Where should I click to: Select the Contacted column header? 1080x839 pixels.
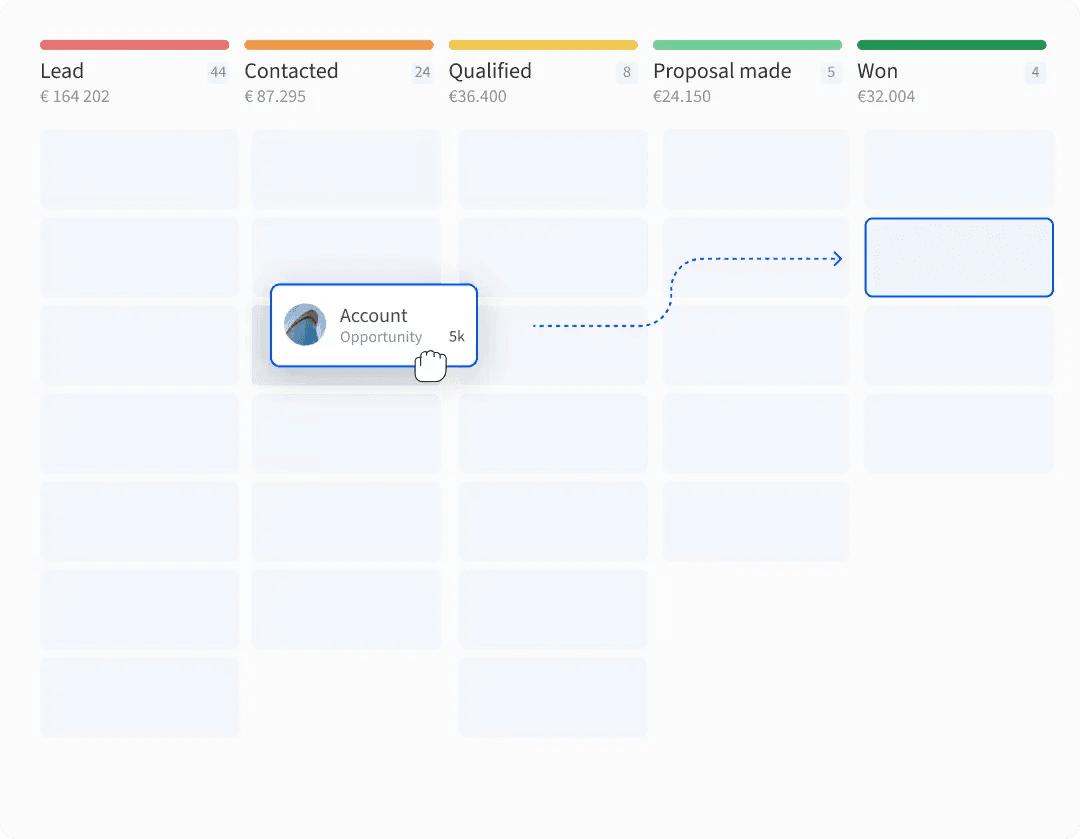291,71
